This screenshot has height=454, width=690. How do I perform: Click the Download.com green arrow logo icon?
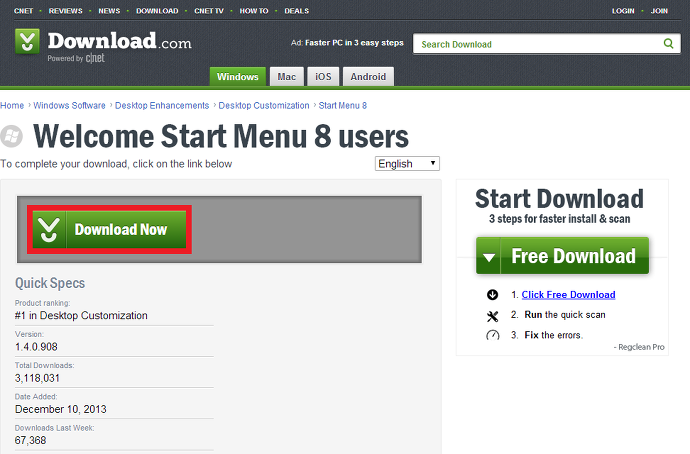[x=27, y=41]
